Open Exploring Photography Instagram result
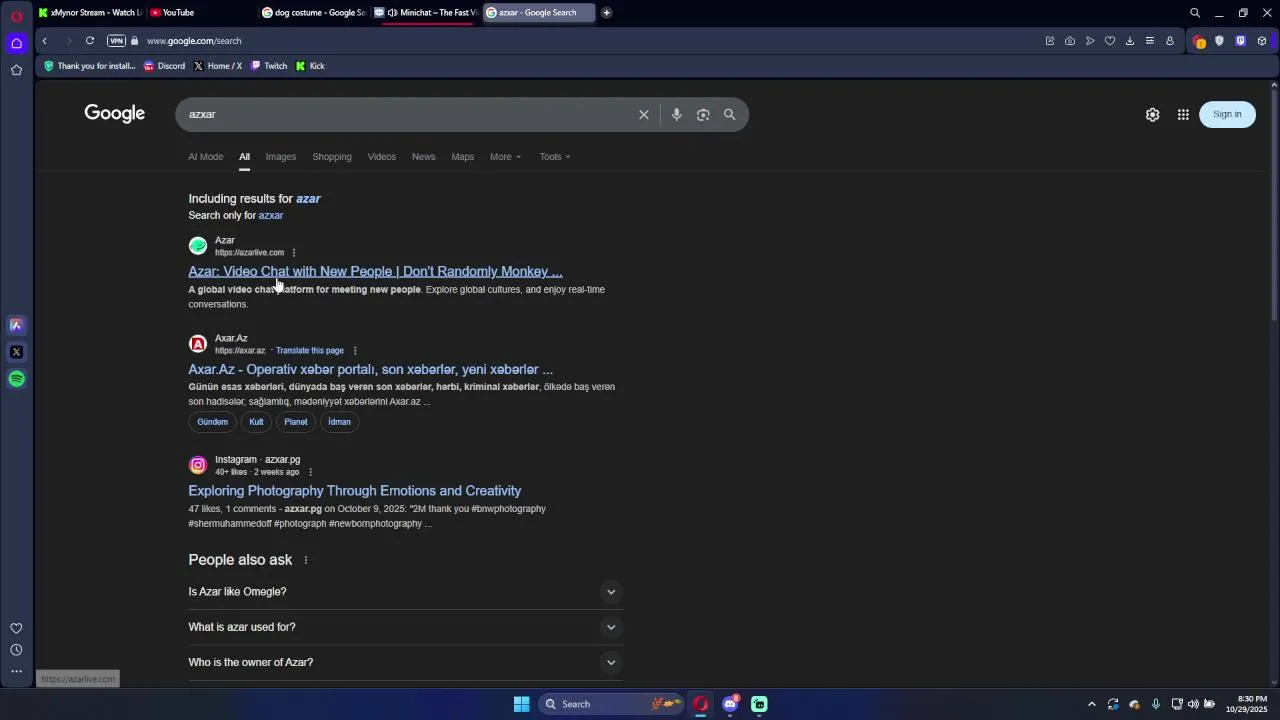The width and height of the screenshot is (1280, 720). 355,491
